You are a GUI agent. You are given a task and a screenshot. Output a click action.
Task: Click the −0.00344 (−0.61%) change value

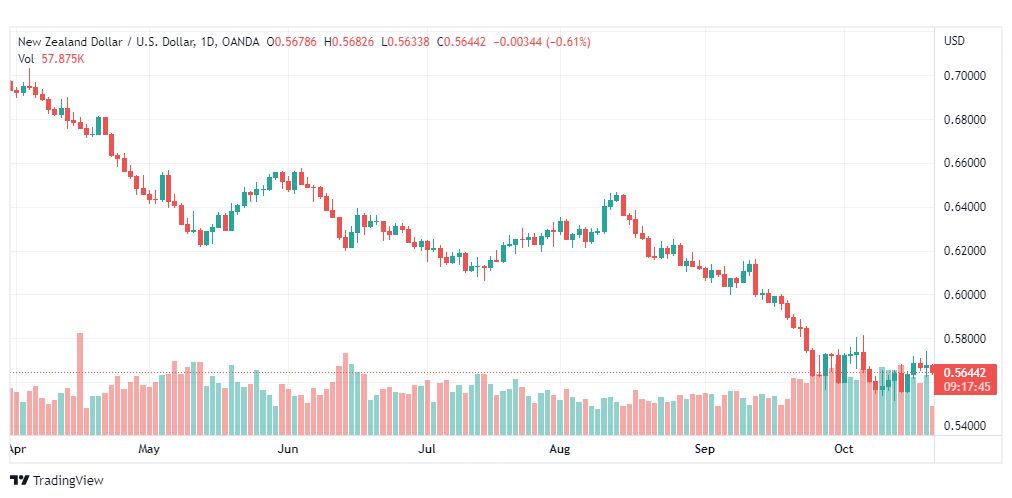pyautogui.click(x=541, y=42)
